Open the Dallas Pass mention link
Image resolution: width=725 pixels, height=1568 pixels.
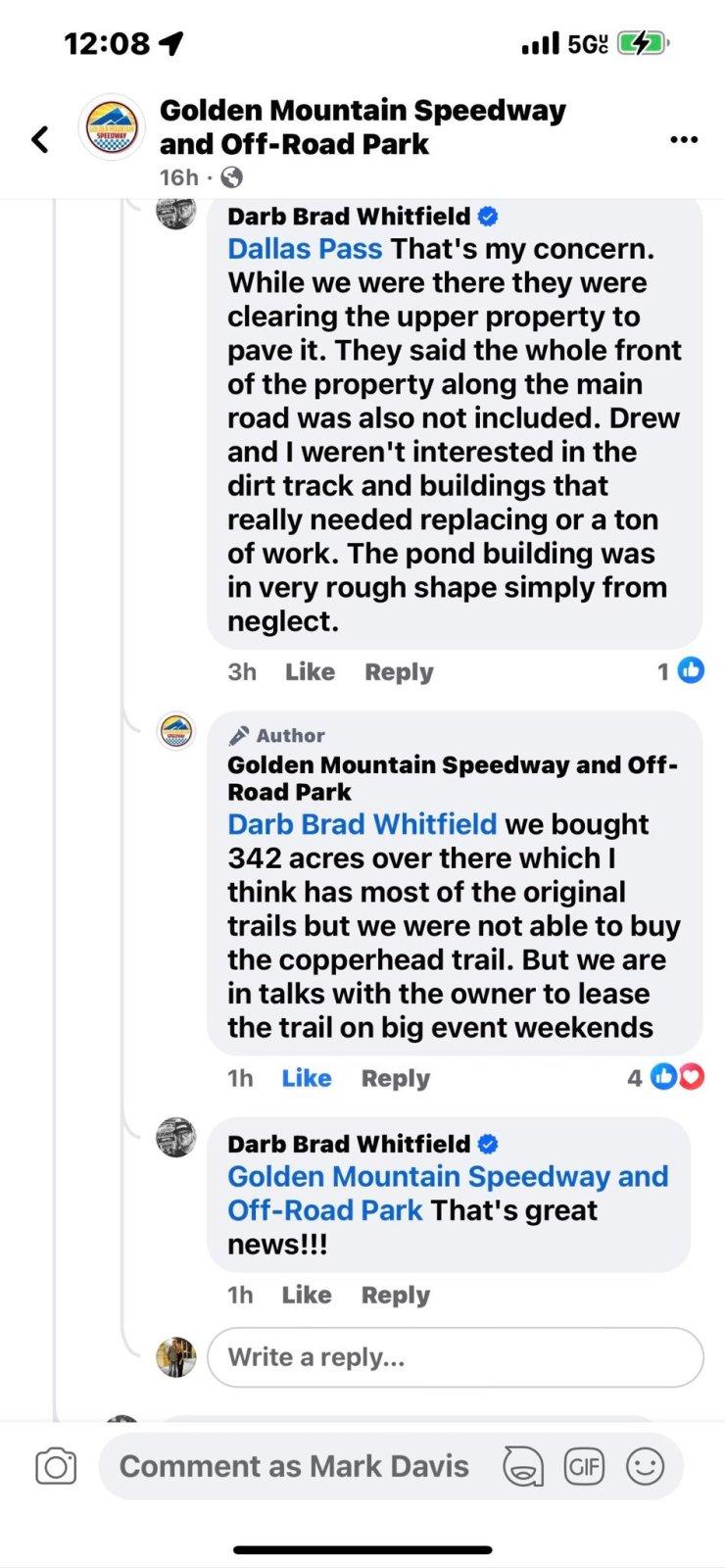click(x=305, y=249)
